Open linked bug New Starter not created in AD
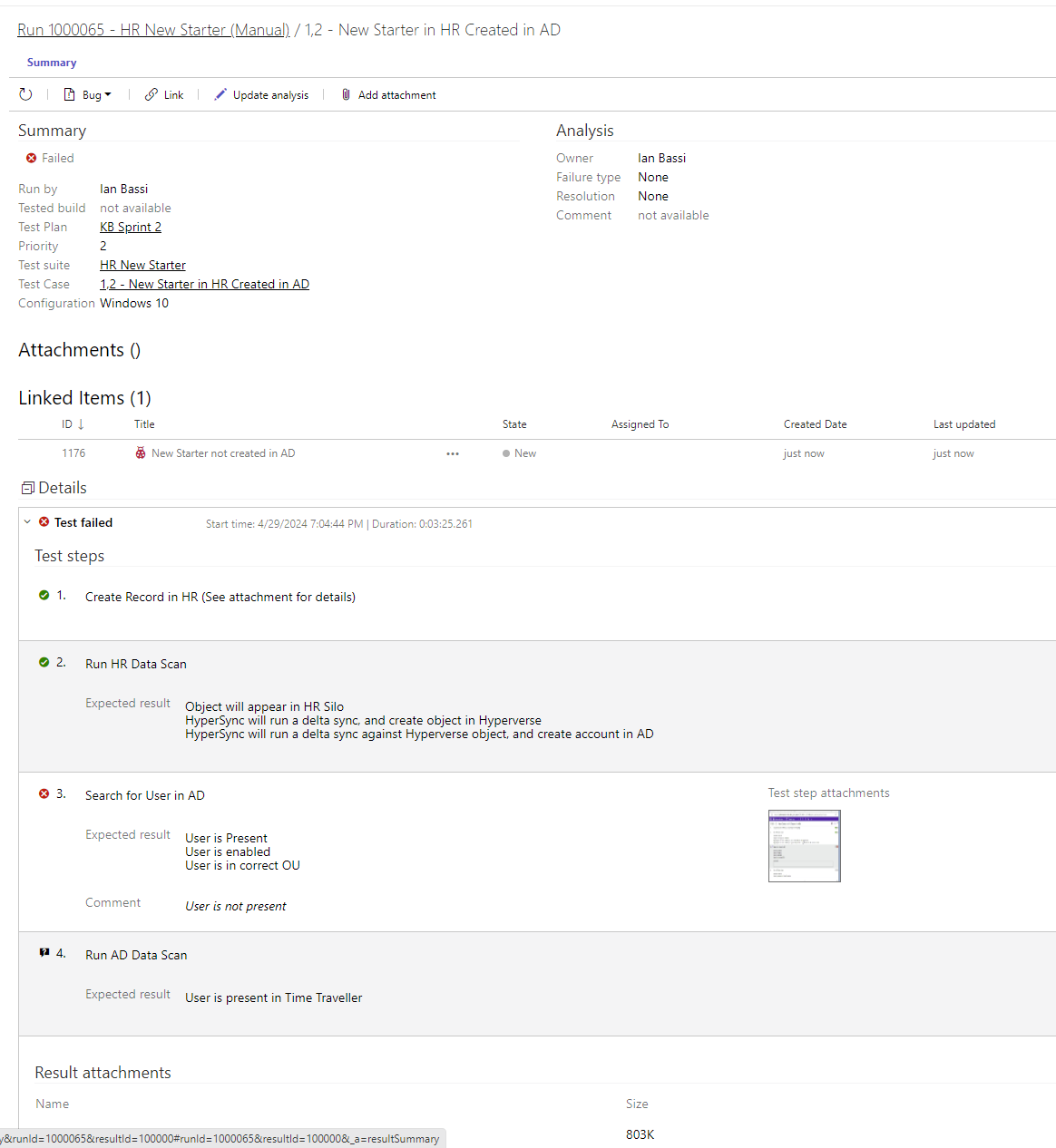Viewport: 1056px width, 1148px height. point(222,453)
